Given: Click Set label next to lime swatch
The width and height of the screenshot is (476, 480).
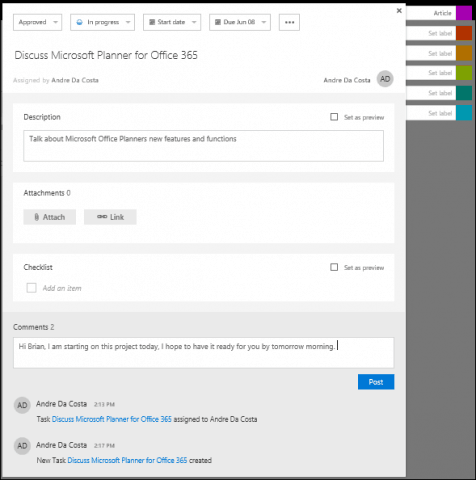Looking at the screenshot, I should tap(440, 73).
